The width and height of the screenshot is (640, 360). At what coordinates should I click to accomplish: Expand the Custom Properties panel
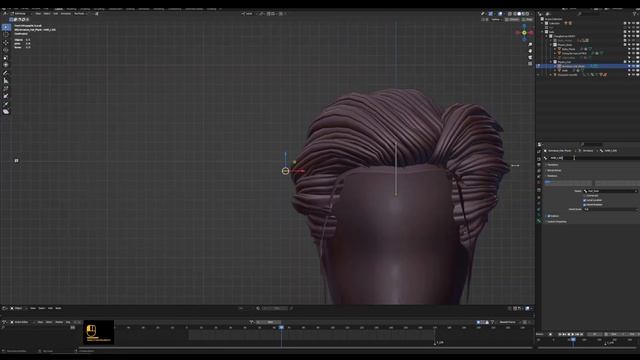557,222
